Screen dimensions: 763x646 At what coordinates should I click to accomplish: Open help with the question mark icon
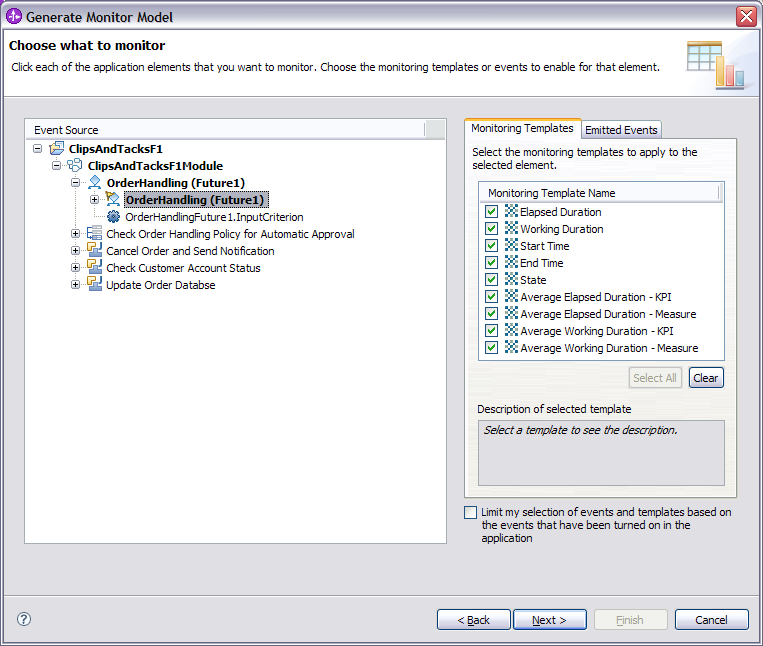(24, 619)
